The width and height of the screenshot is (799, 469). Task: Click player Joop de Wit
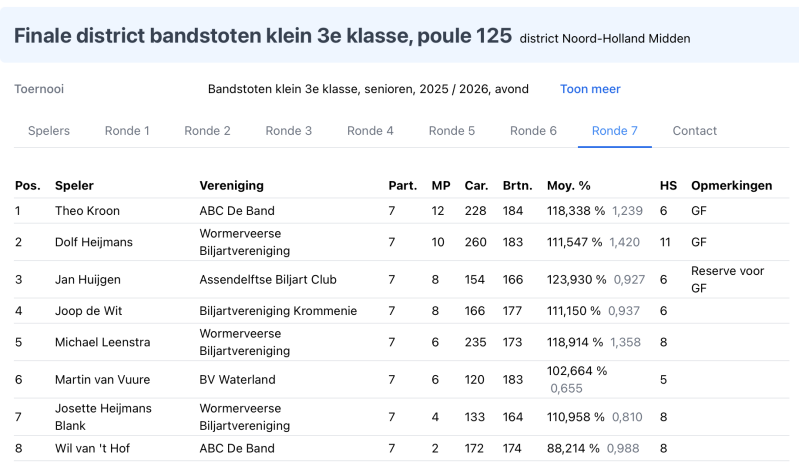[x=88, y=311]
